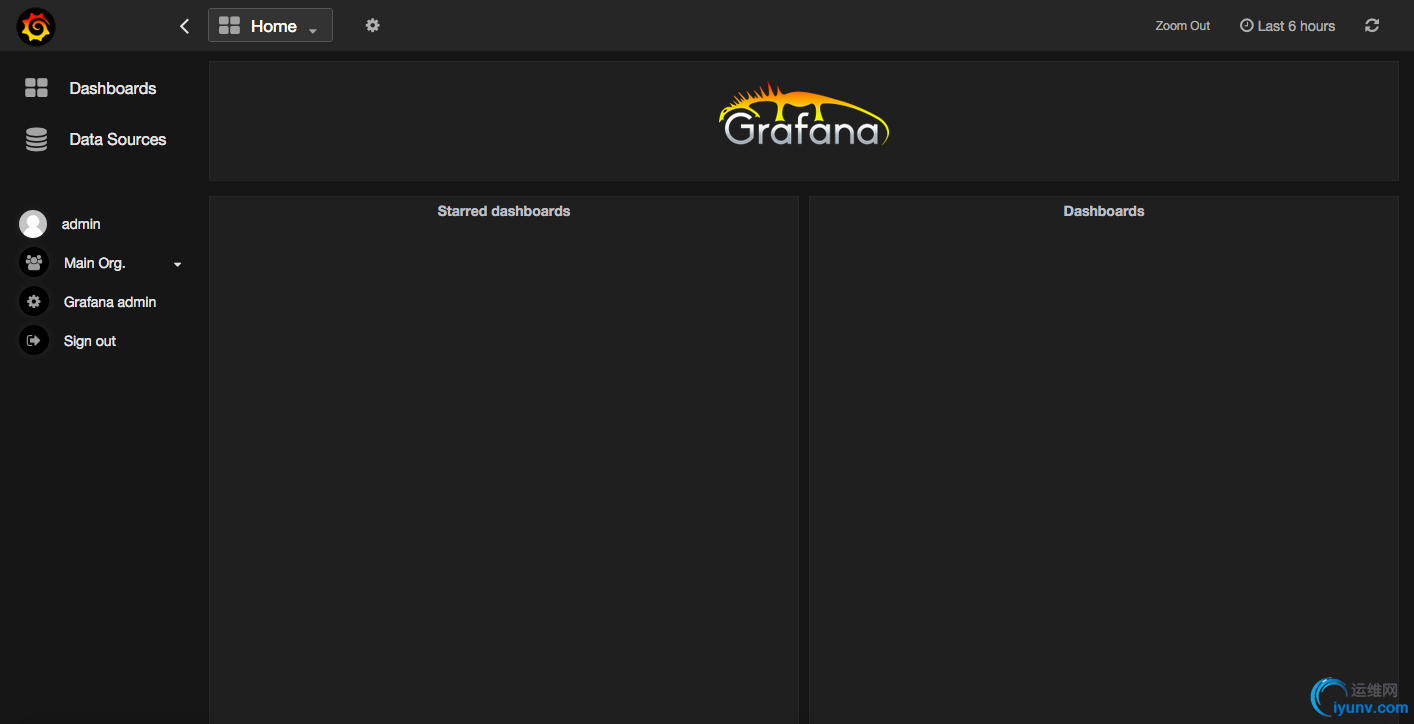1414x724 pixels.
Task: Open Data Sources from the side menu
Action: [118, 139]
